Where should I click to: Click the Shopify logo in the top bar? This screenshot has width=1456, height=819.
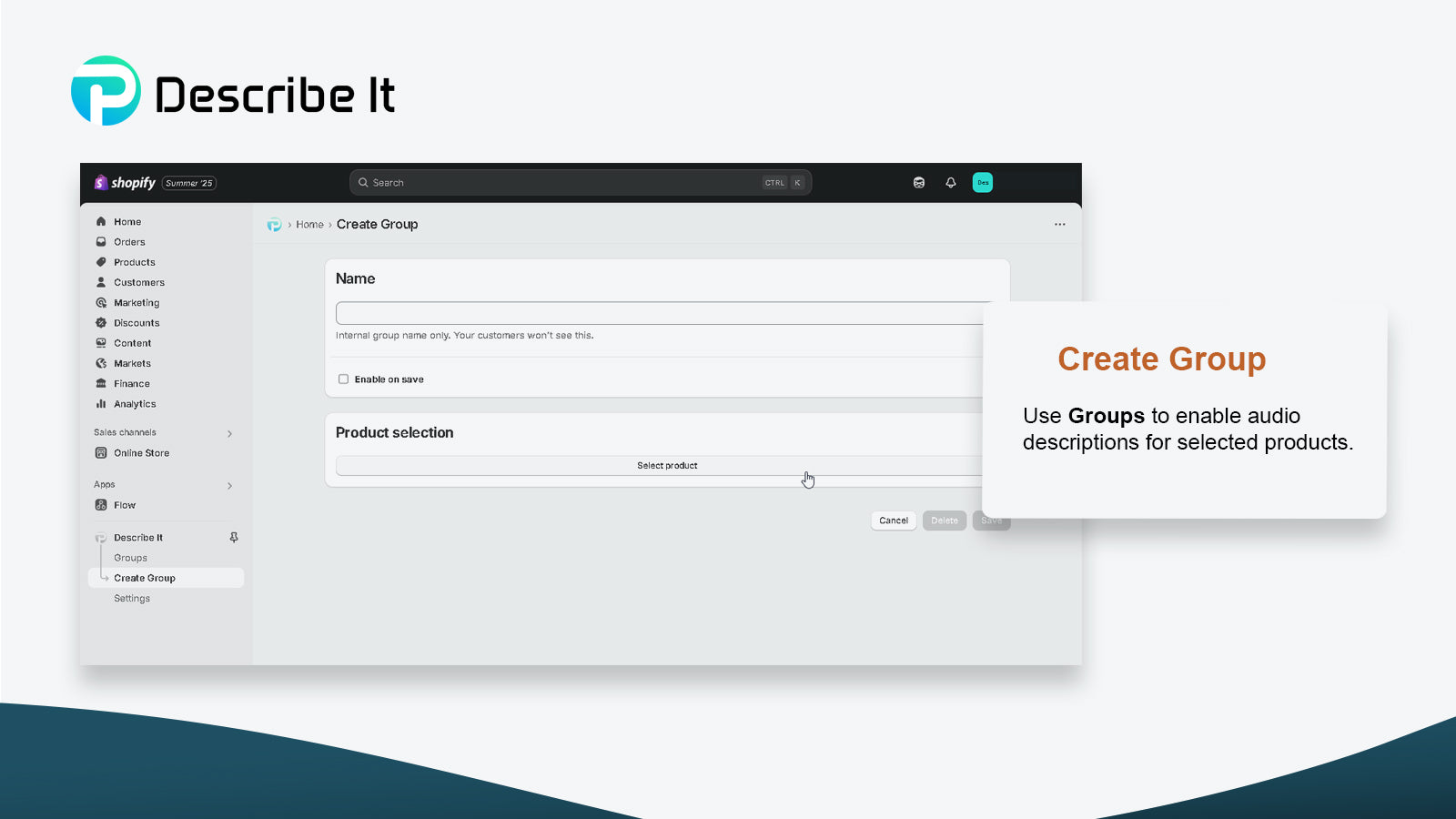point(126,183)
